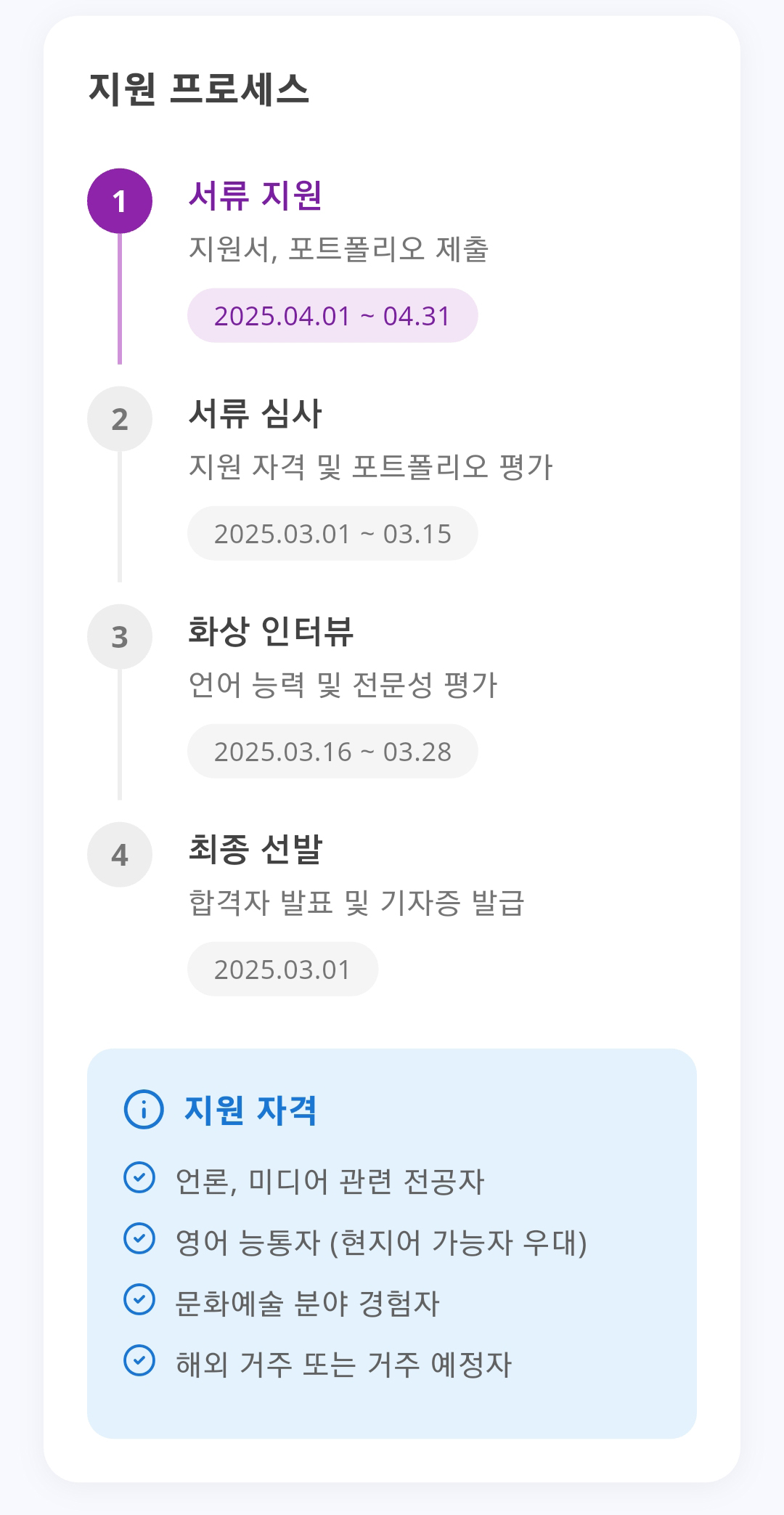Click the step 4 number circle
This screenshot has height=1515, width=784.
tap(120, 855)
